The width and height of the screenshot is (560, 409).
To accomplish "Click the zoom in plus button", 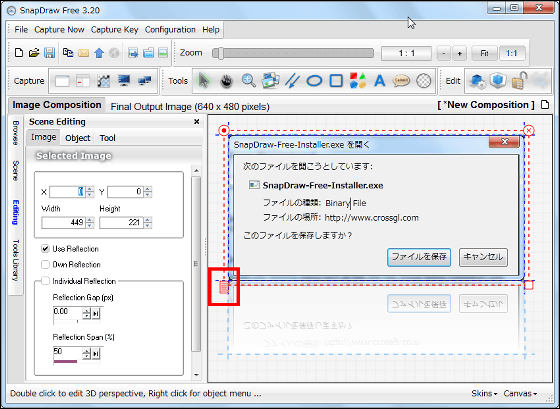I will coord(460,54).
